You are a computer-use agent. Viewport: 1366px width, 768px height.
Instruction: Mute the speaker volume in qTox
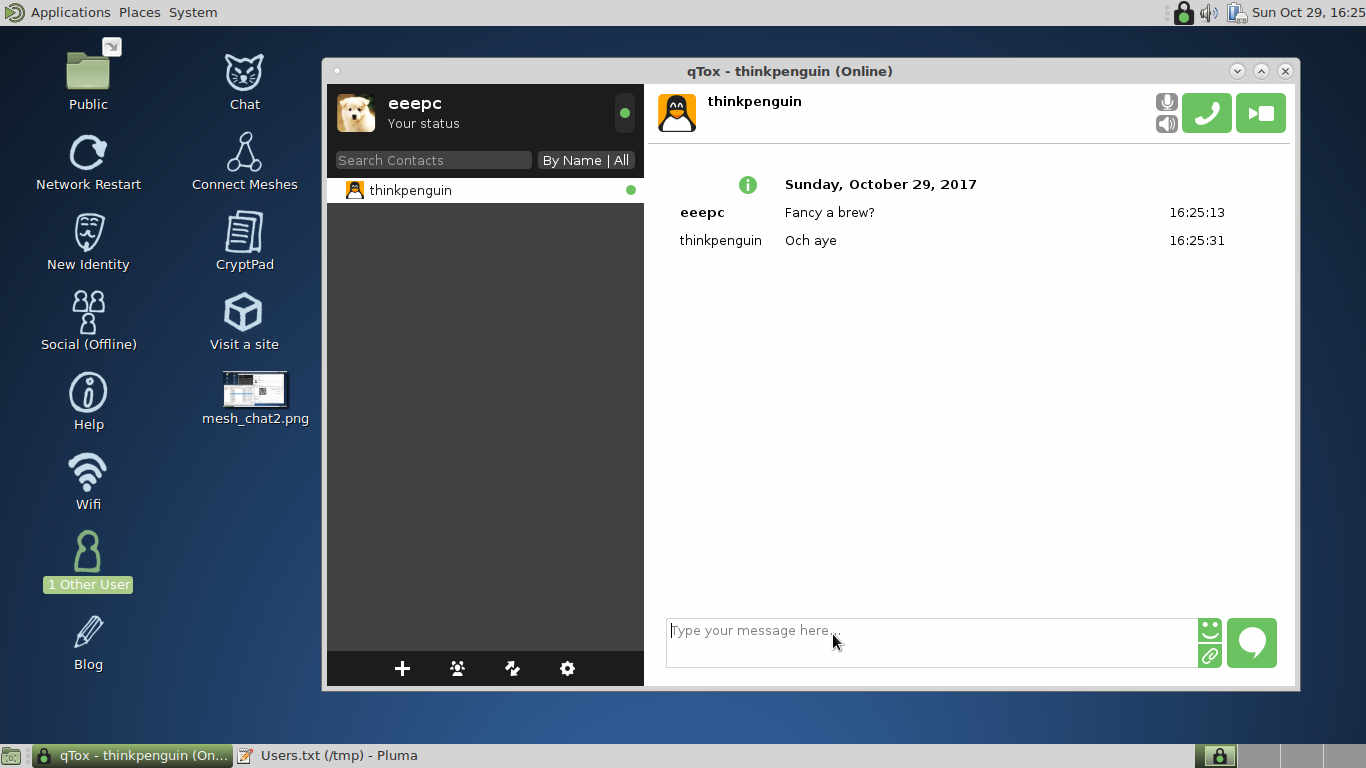click(x=1166, y=124)
